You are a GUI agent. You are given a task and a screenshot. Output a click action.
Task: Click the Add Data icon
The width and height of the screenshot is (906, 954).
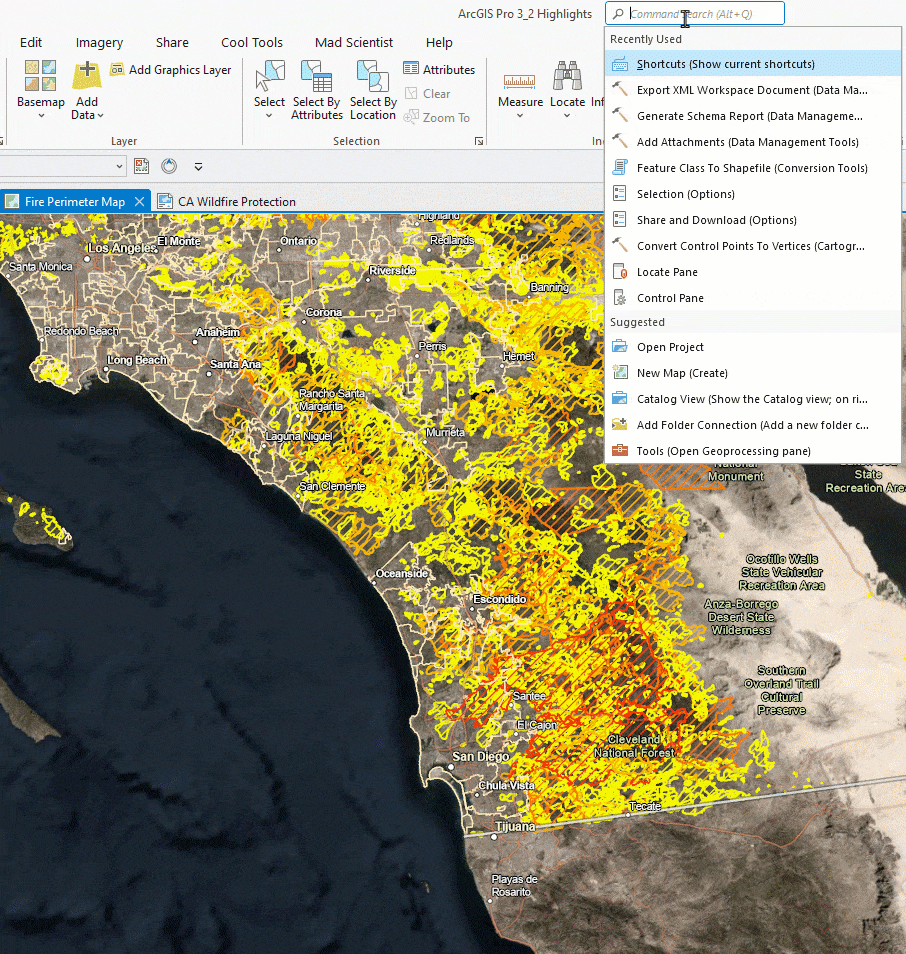click(x=87, y=75)
